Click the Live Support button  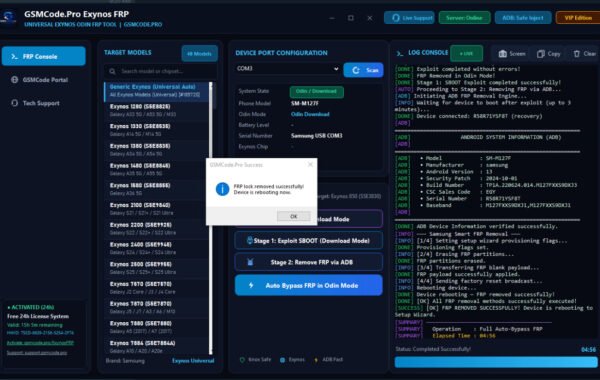(x=409, y=18)
